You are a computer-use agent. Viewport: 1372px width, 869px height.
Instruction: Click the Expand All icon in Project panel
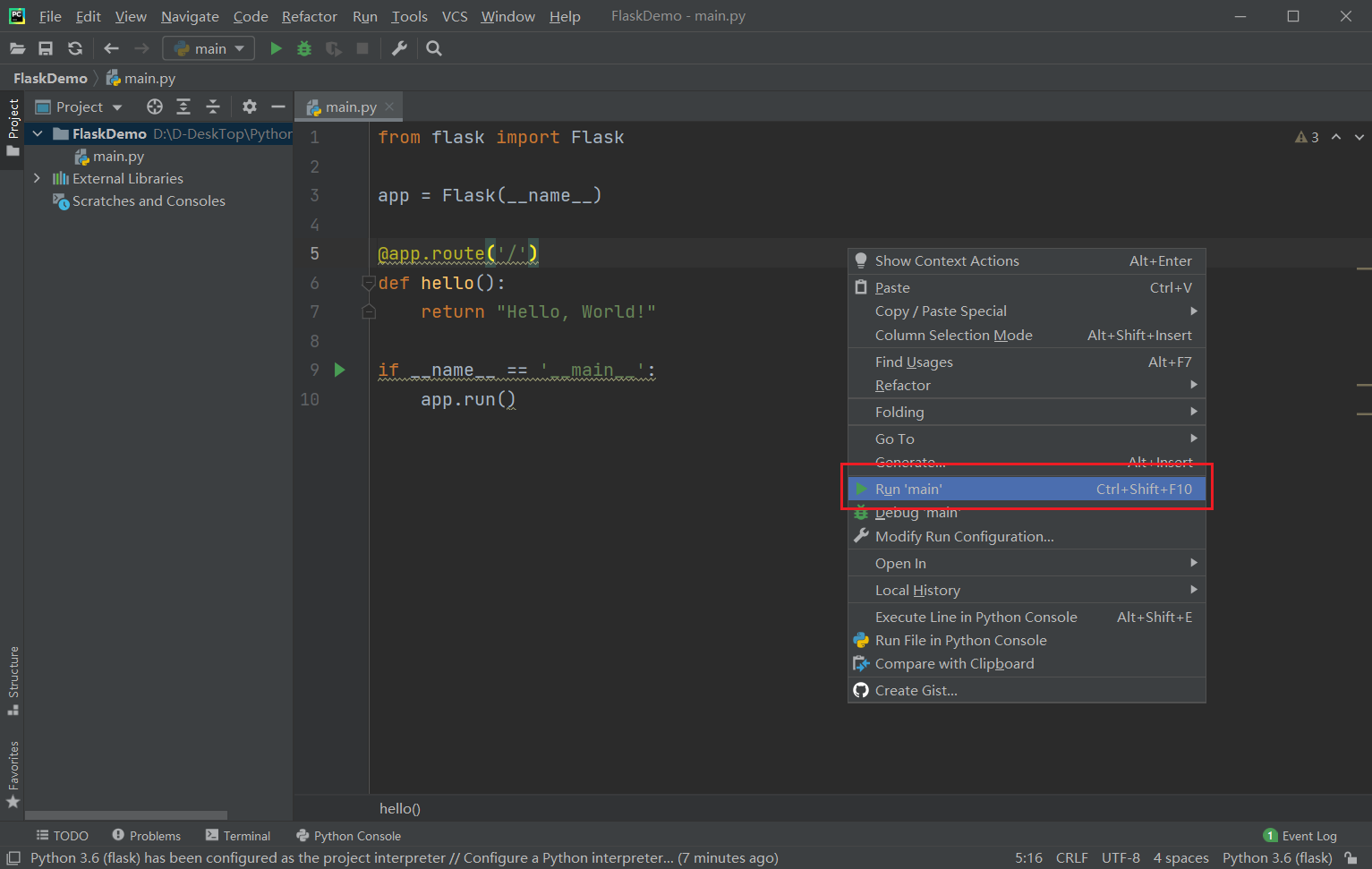pyautogui.click(x=183, y=106)
